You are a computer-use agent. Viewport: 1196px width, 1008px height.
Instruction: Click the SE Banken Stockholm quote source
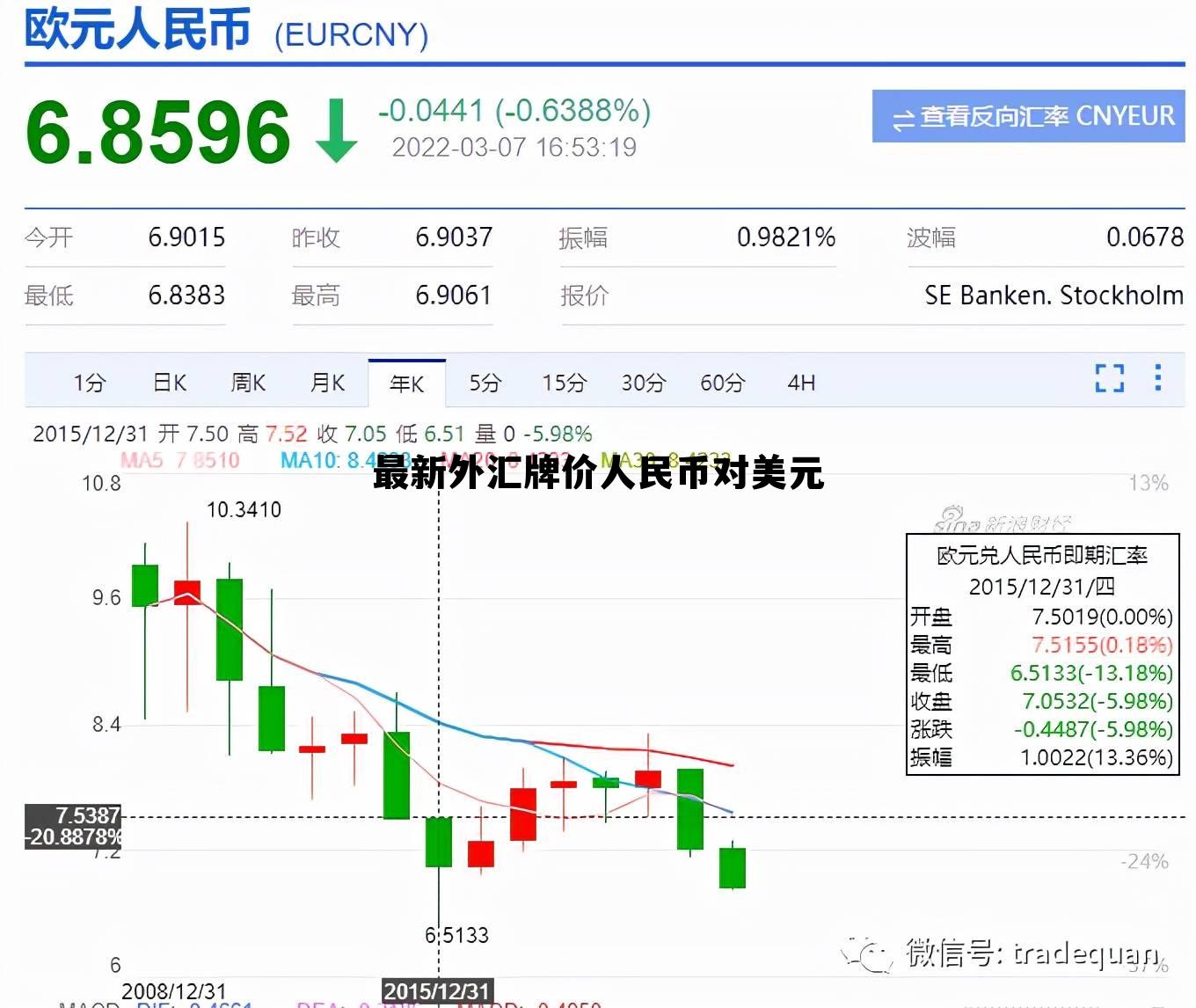pyautogui.click(x=1053, y=296)
